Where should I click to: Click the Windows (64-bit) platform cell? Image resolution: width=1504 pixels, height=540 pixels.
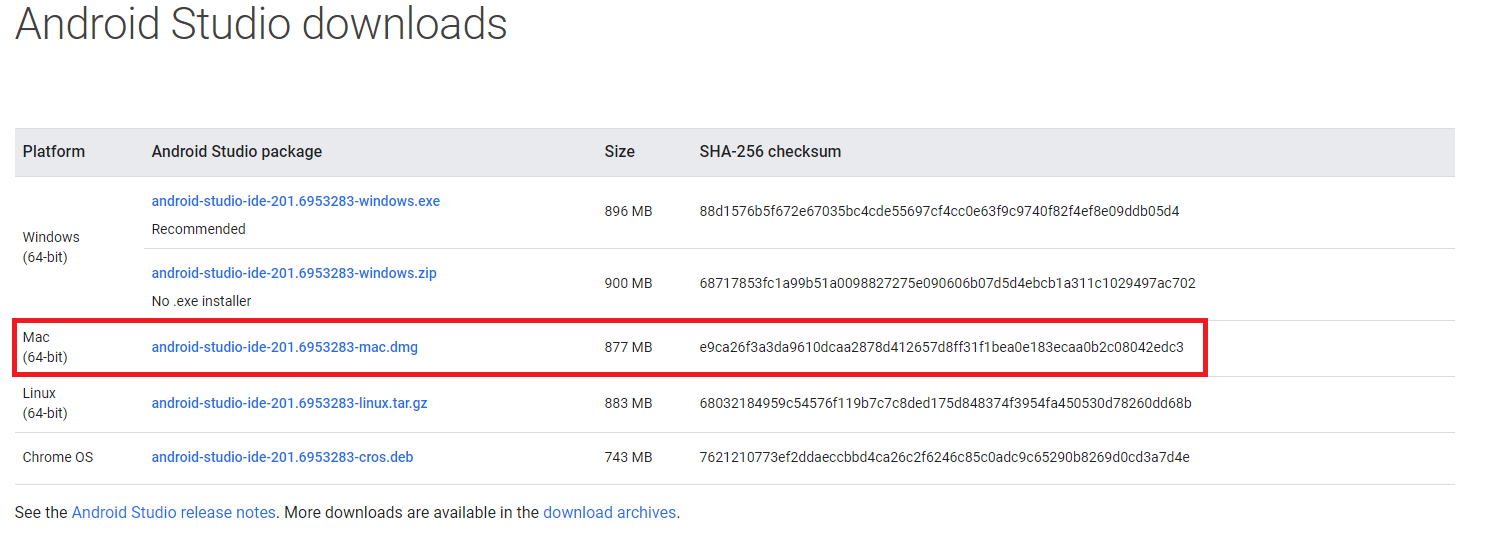click(x=51, y=247)
